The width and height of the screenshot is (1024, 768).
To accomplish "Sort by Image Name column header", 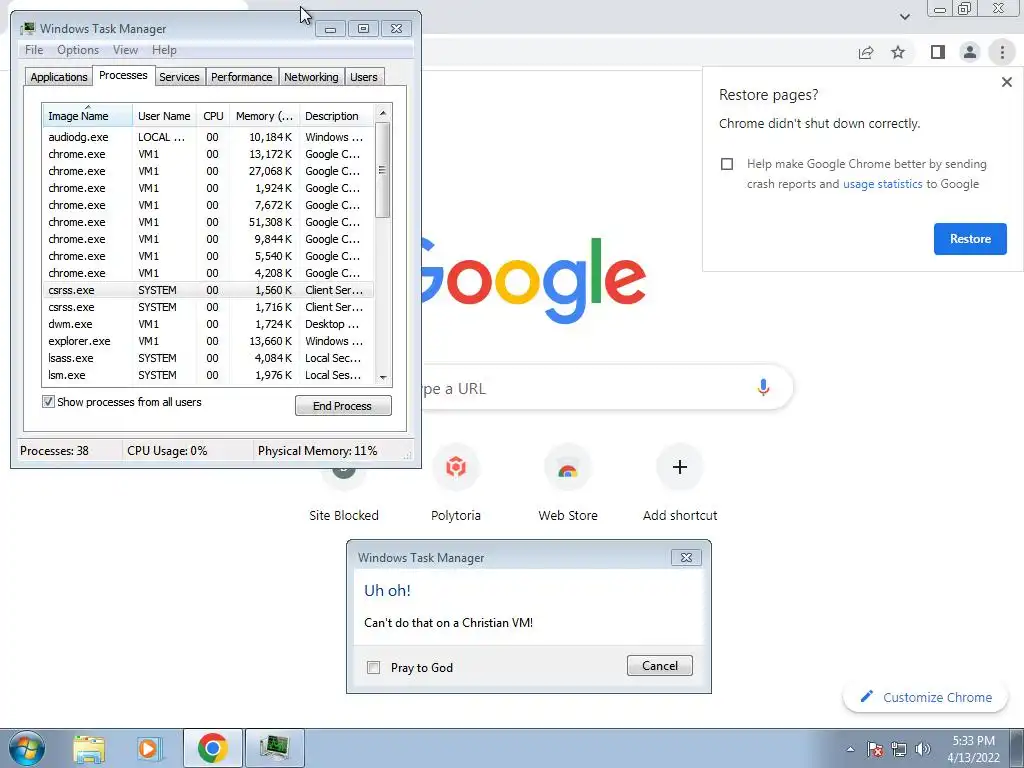I will [x=87, y=116].
